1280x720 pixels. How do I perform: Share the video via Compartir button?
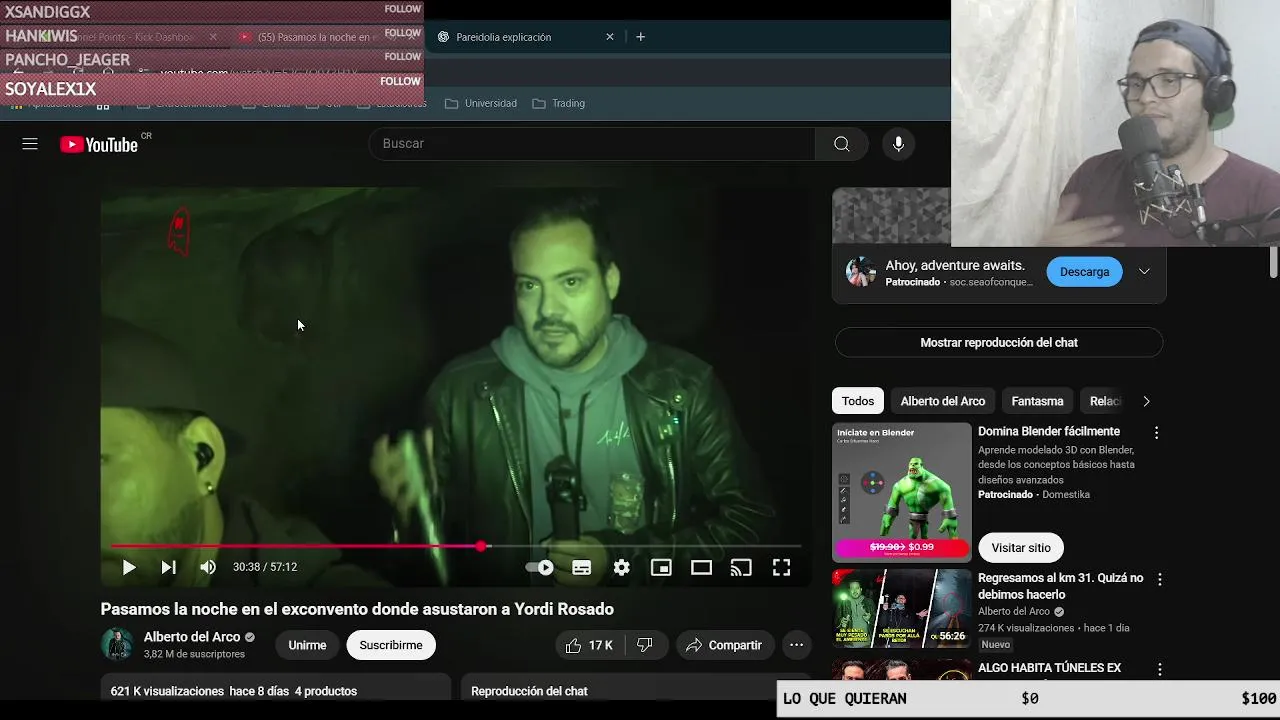point(725,645)
